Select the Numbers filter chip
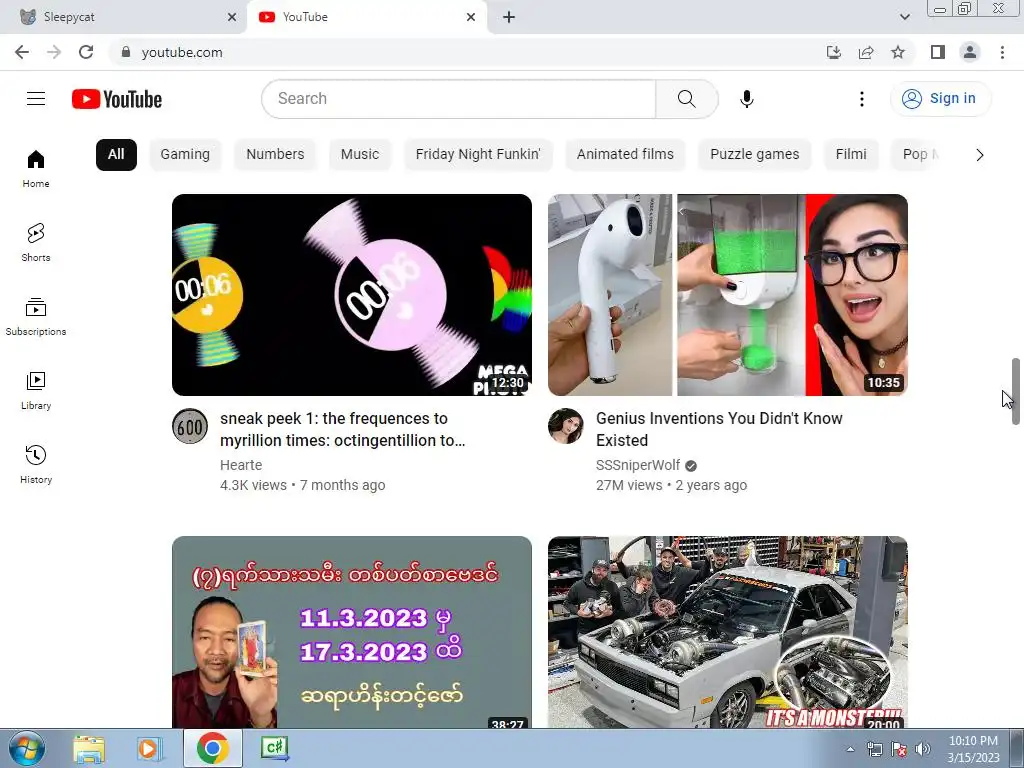The width and height of the screenshot is (1024, 768). pos(275,155)
